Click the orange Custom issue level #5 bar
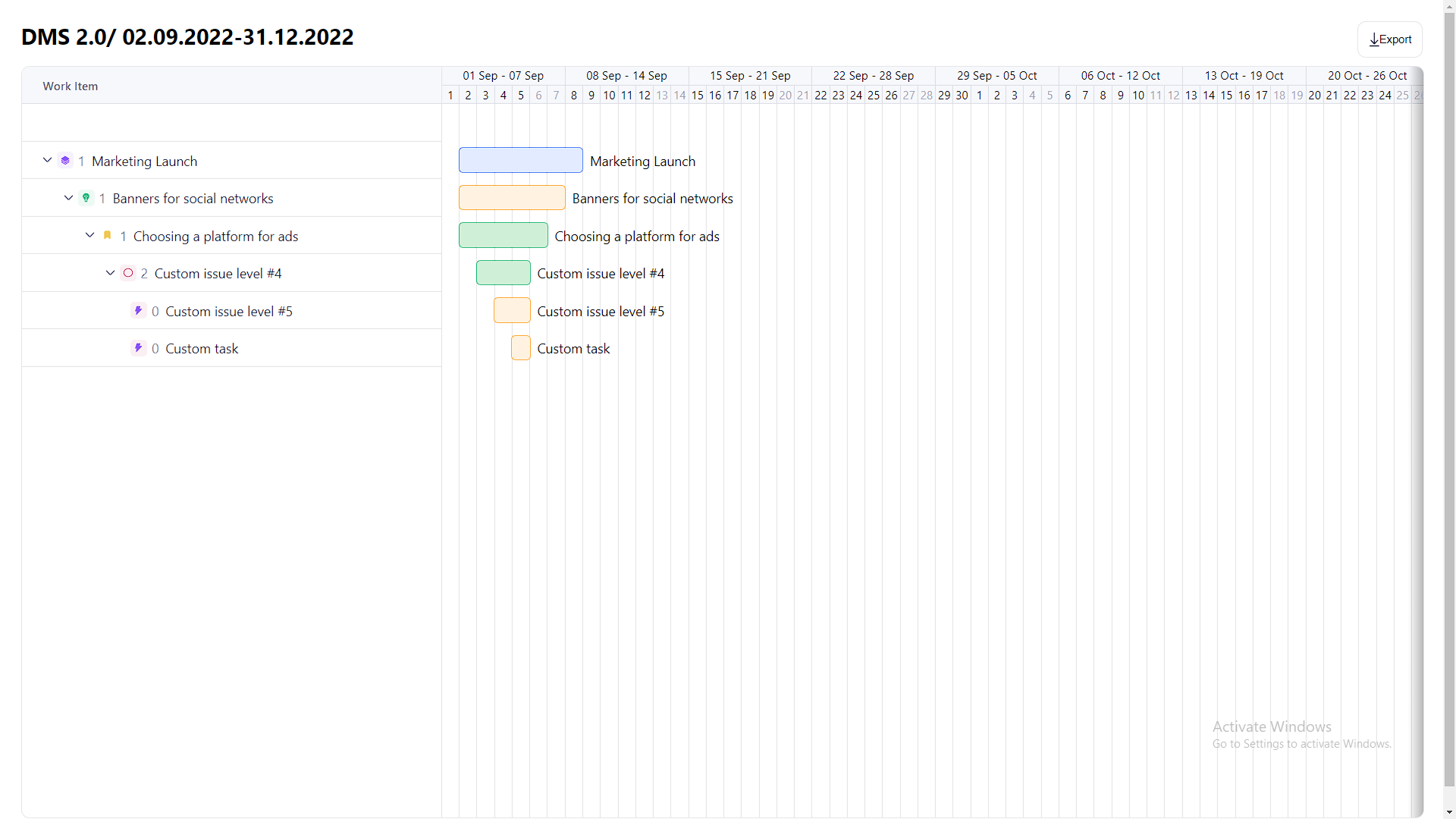Screen dimensions: 1456x819 (512, 310)
